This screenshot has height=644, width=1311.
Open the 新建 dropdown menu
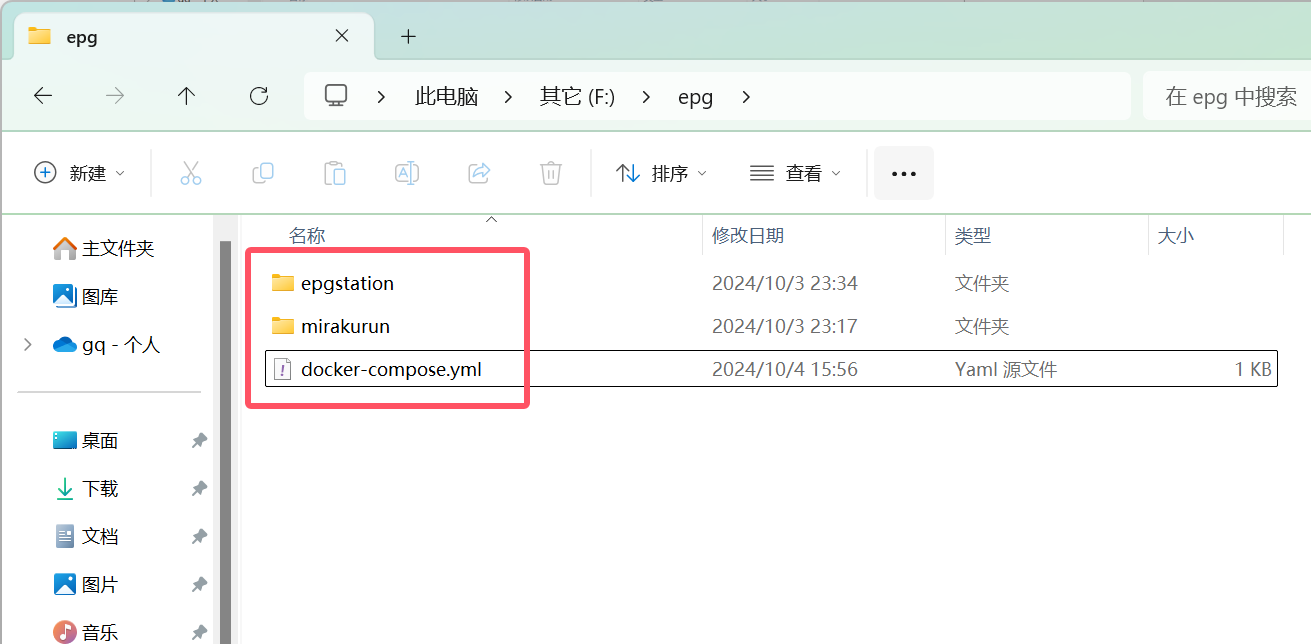coord(80,173)
